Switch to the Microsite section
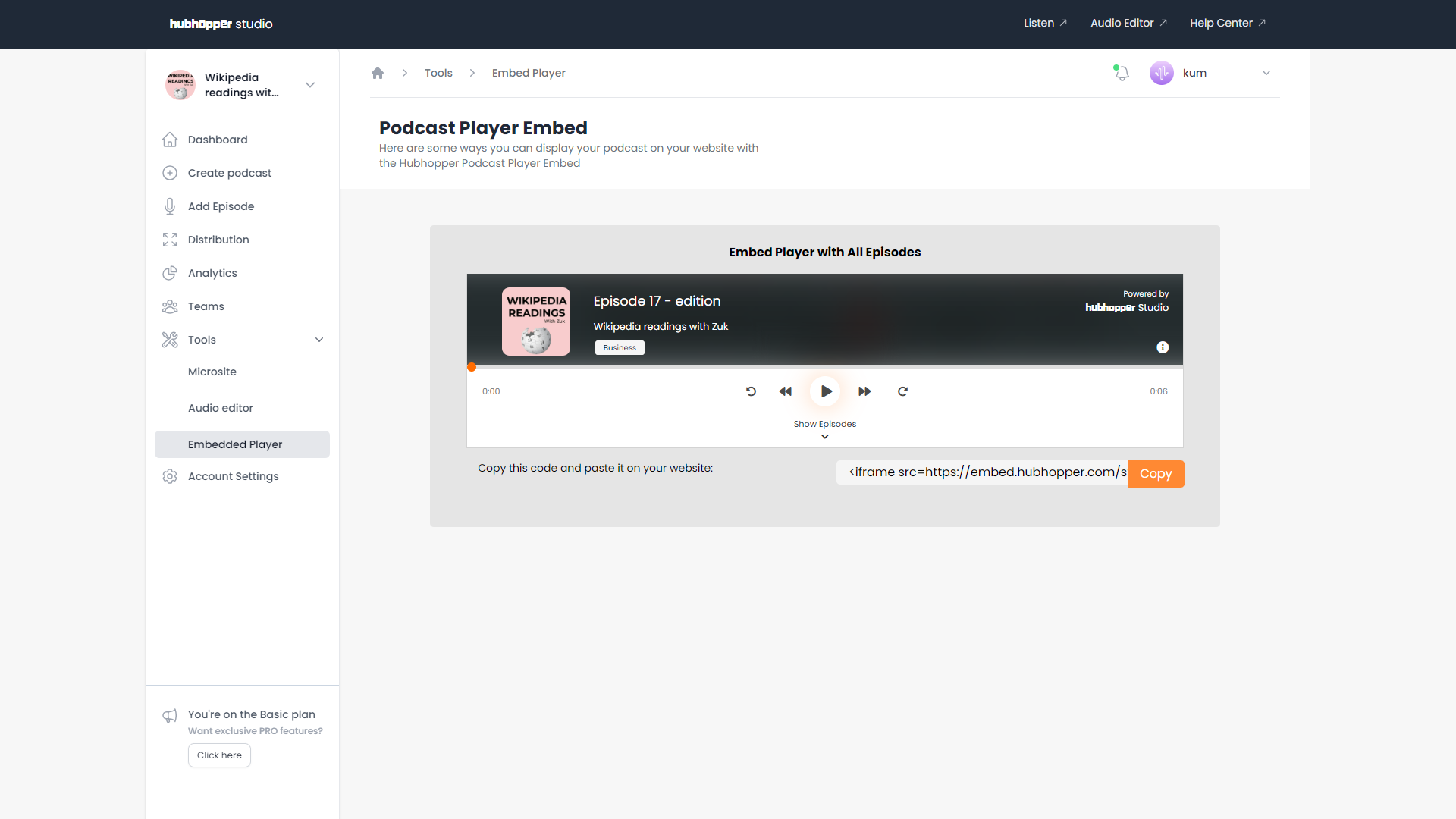The image size is (1456, 819). coord(212,372)
